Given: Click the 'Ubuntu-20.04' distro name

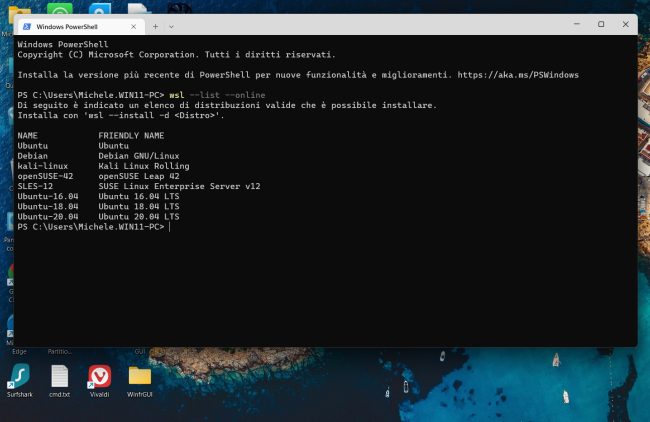Looking at the screenshot, I should (x=48, y=217).
